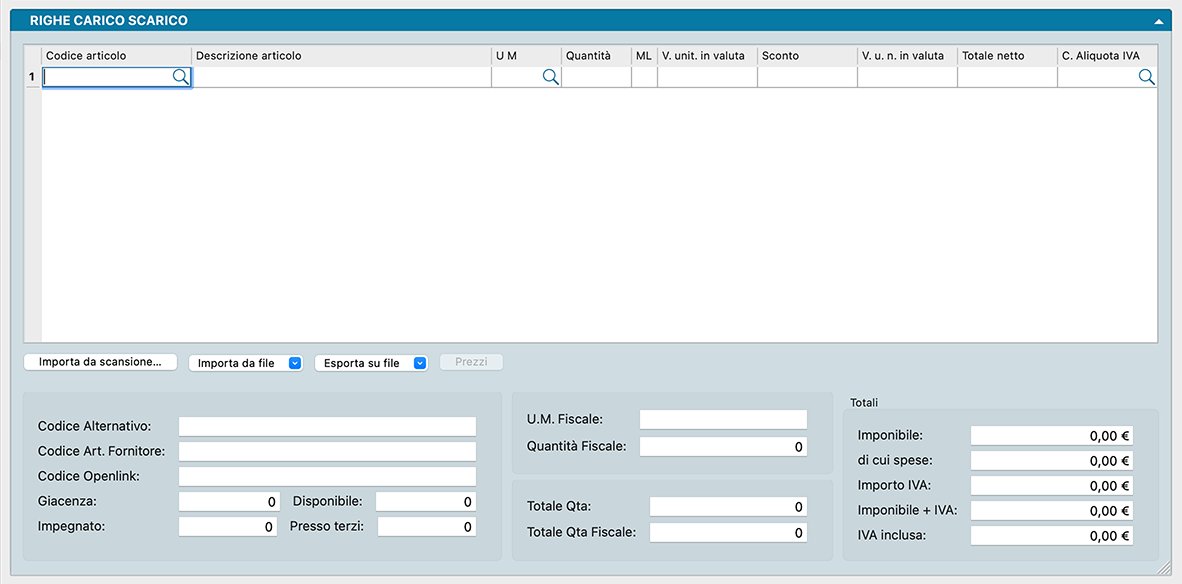Click the U M column search magnifier

click(x=550, y=77)
